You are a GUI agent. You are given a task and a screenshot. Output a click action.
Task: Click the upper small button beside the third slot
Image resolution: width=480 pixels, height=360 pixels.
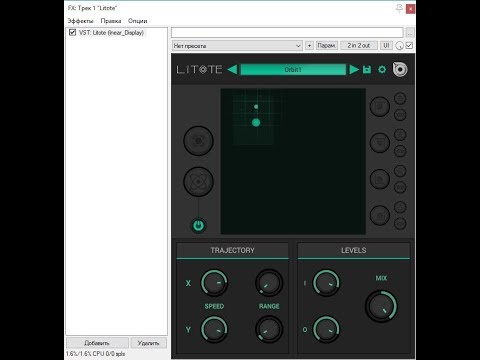coord(400,171)
